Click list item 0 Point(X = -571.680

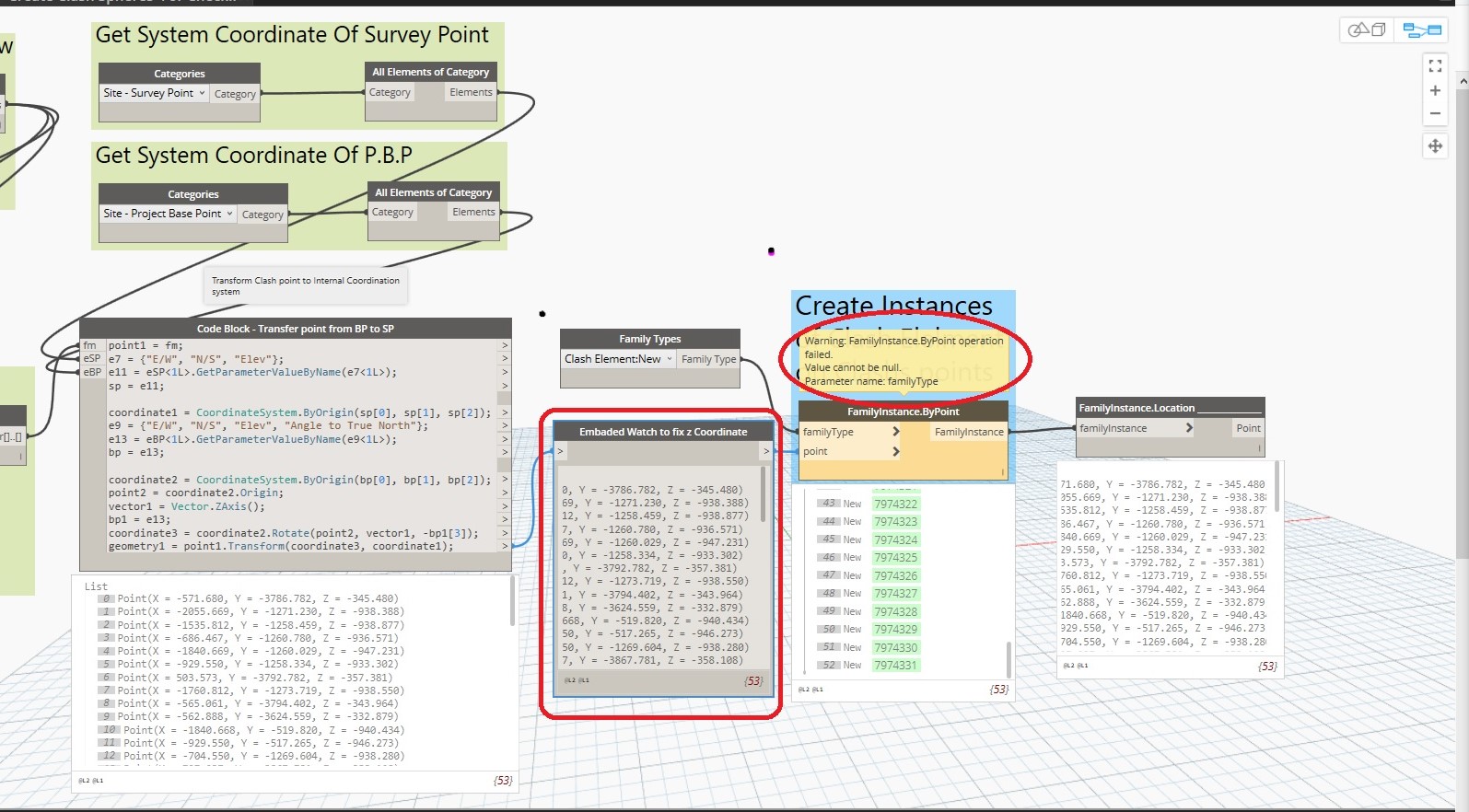tap(249, 598)
